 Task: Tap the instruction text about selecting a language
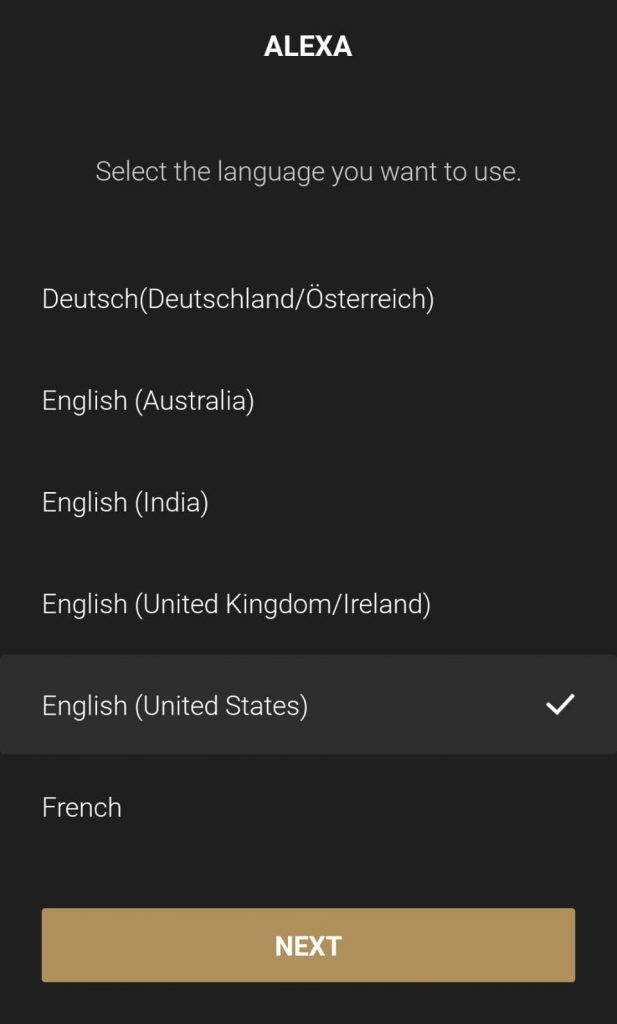[x=308, y=171]
